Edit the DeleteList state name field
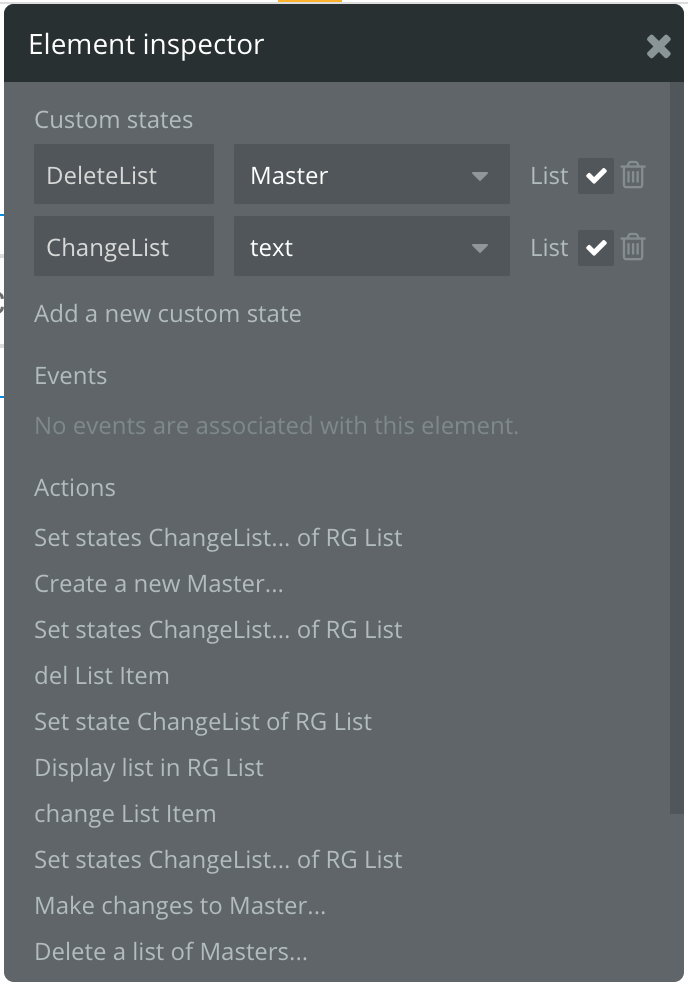The image size is (688, 988). coord(124,176)
